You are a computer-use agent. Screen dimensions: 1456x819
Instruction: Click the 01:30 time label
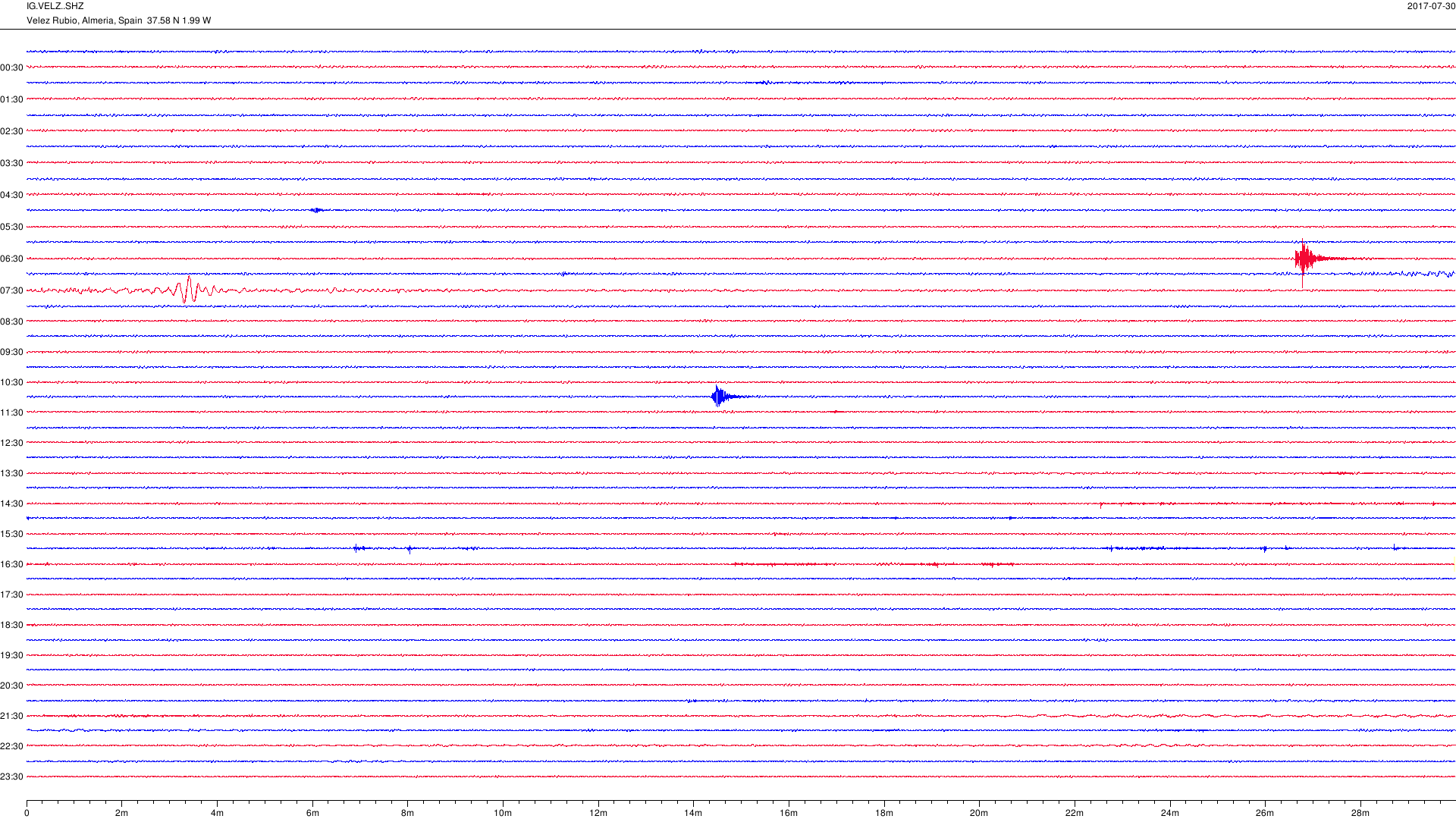[11, 99]
